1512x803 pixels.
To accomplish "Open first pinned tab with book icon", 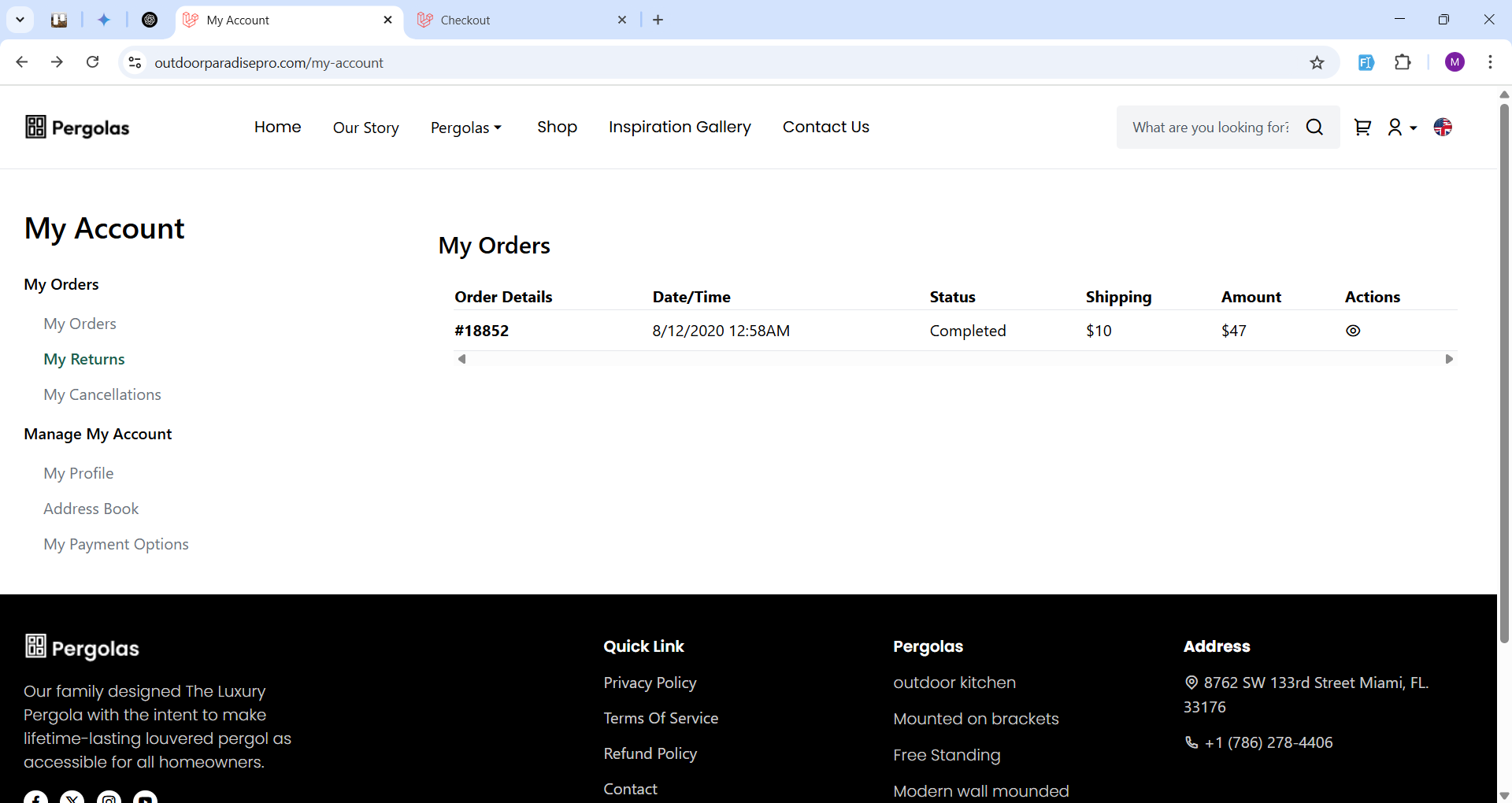I will 59,20.
